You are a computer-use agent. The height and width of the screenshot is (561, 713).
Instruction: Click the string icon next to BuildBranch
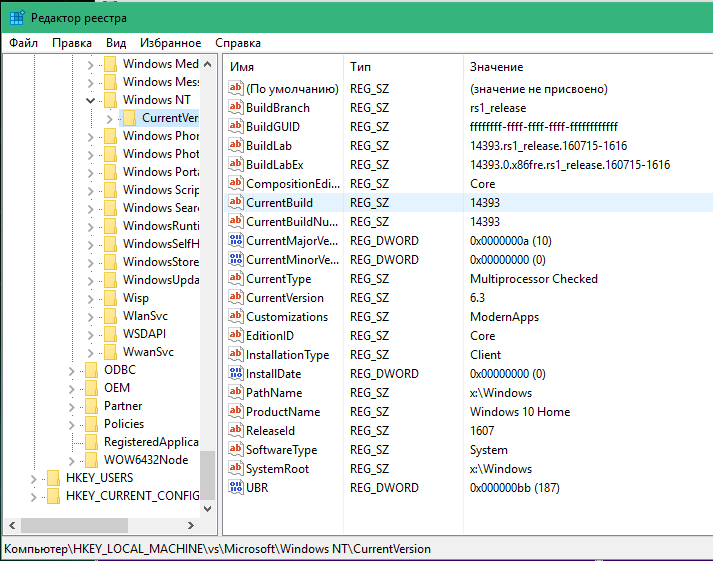coord(236,107)
